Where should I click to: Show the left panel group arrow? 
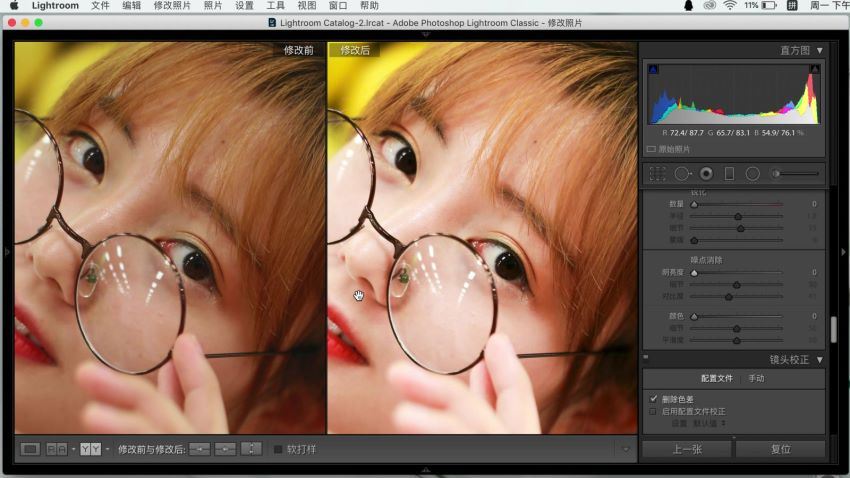(x=7, y=251)
